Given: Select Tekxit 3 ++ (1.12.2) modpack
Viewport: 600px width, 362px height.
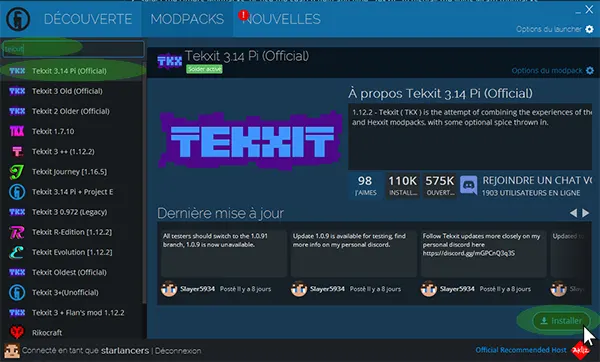Looking at the screenshot, I should [72, 152].
